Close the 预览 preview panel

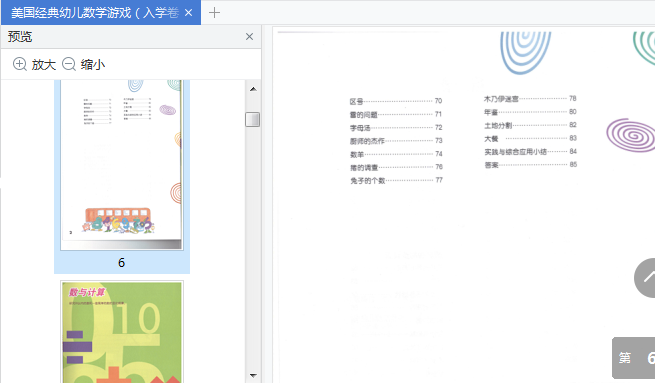tap(249, 37)
